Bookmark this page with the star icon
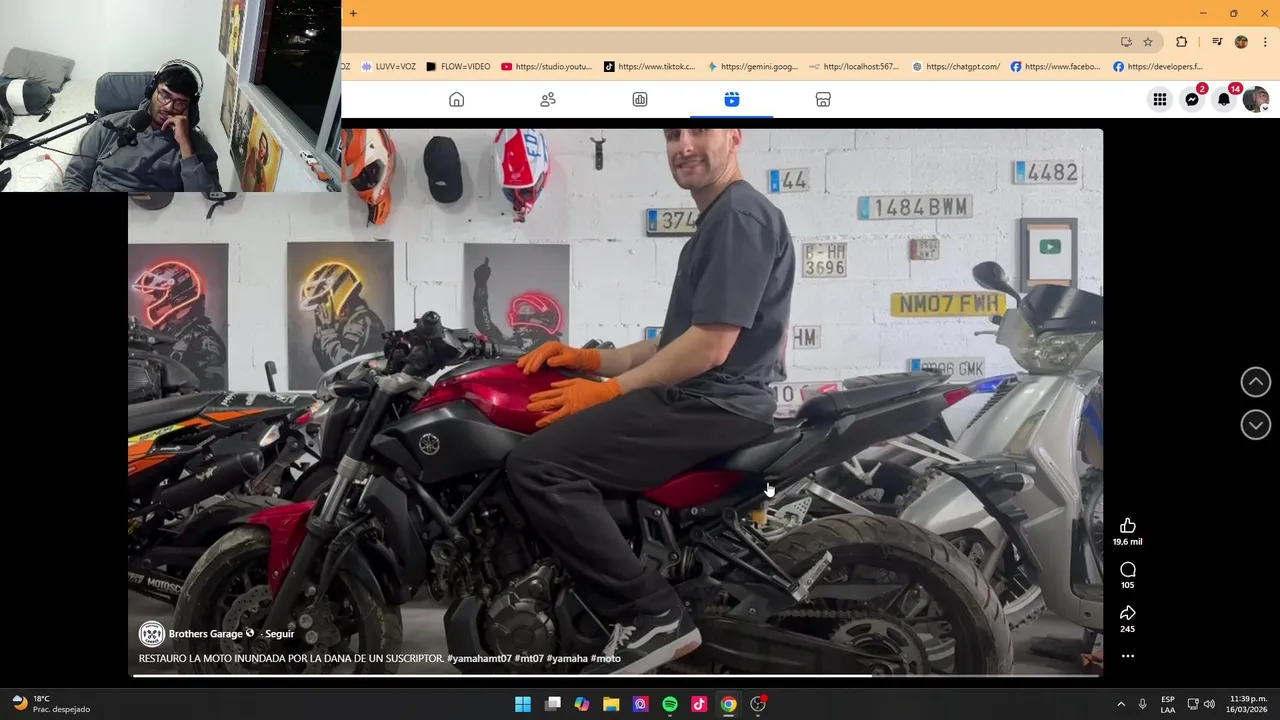Image resolution: width=1280 pixels, height=720 pixels. (x=1148, y=42)
